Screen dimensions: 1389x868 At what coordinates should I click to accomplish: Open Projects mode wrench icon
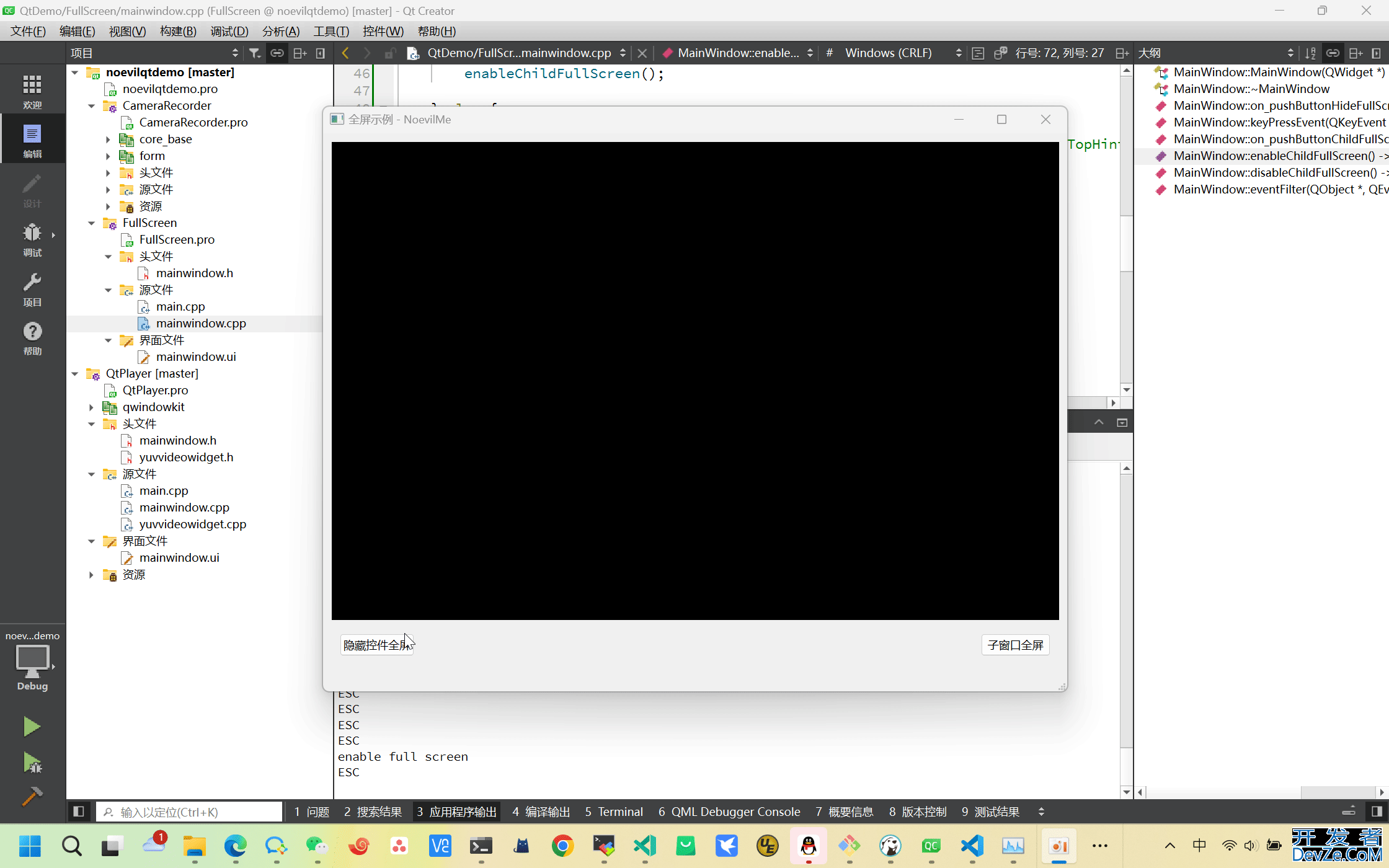(x=32, y=289)
